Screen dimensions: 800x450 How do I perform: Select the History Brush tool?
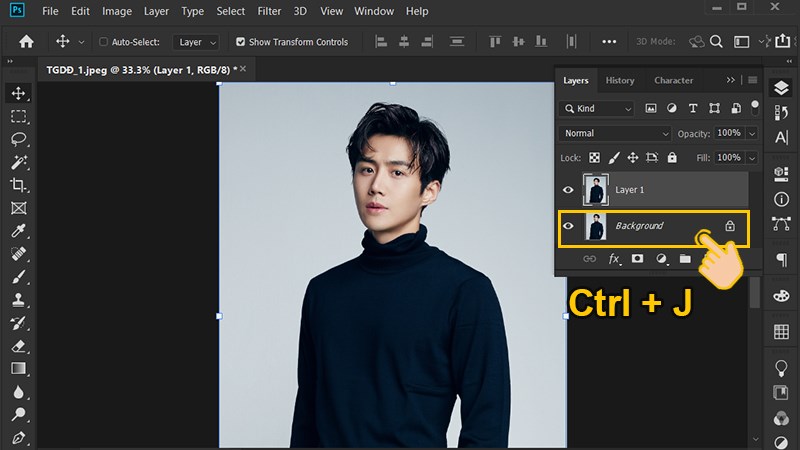pos(18,323)
